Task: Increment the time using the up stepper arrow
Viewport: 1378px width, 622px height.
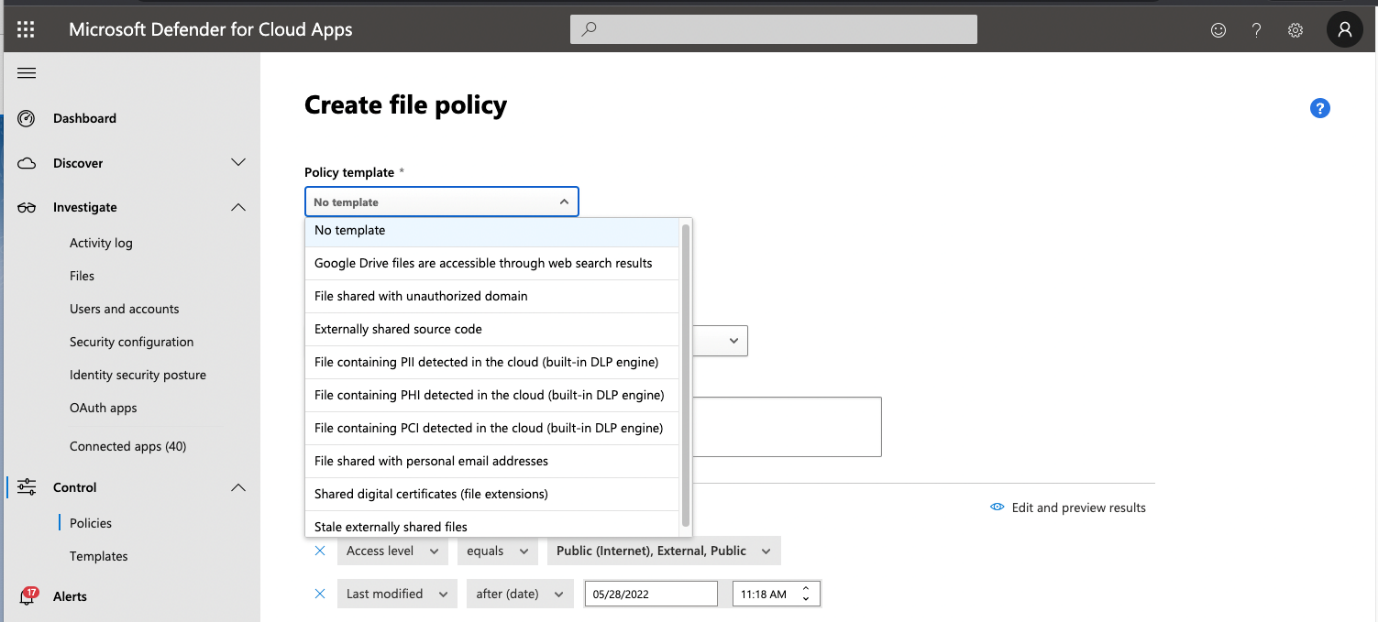Action: pyautogui.click(x=805, y=588)
